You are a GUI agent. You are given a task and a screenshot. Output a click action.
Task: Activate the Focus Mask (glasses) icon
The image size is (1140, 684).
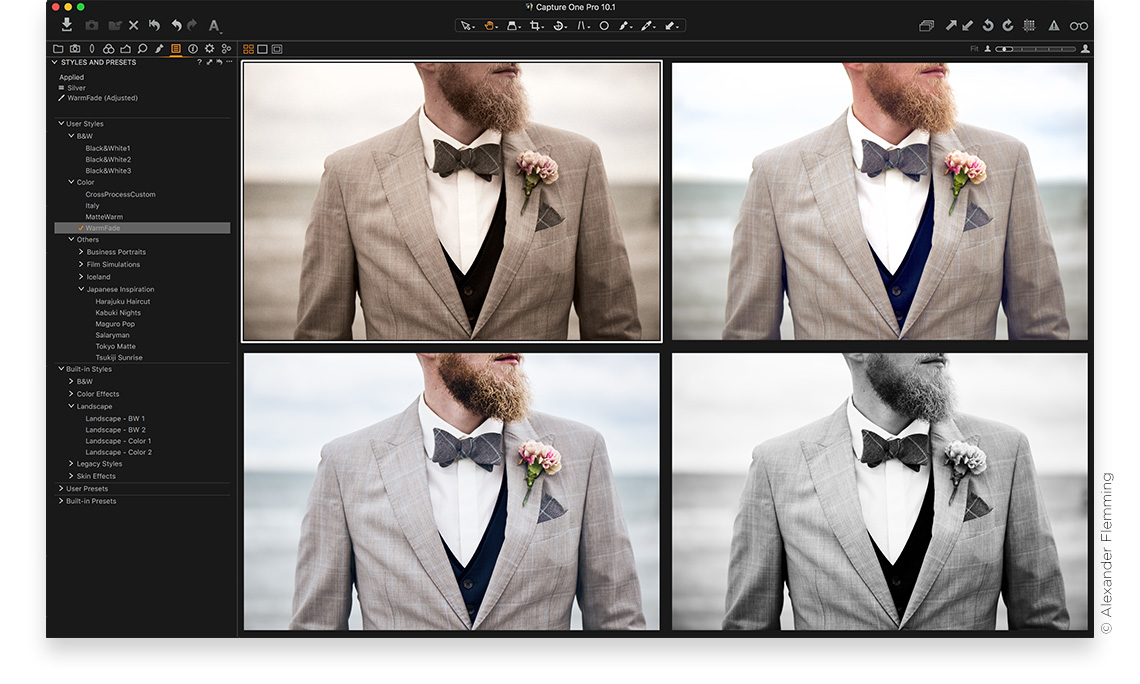(x=1079, y=26)
